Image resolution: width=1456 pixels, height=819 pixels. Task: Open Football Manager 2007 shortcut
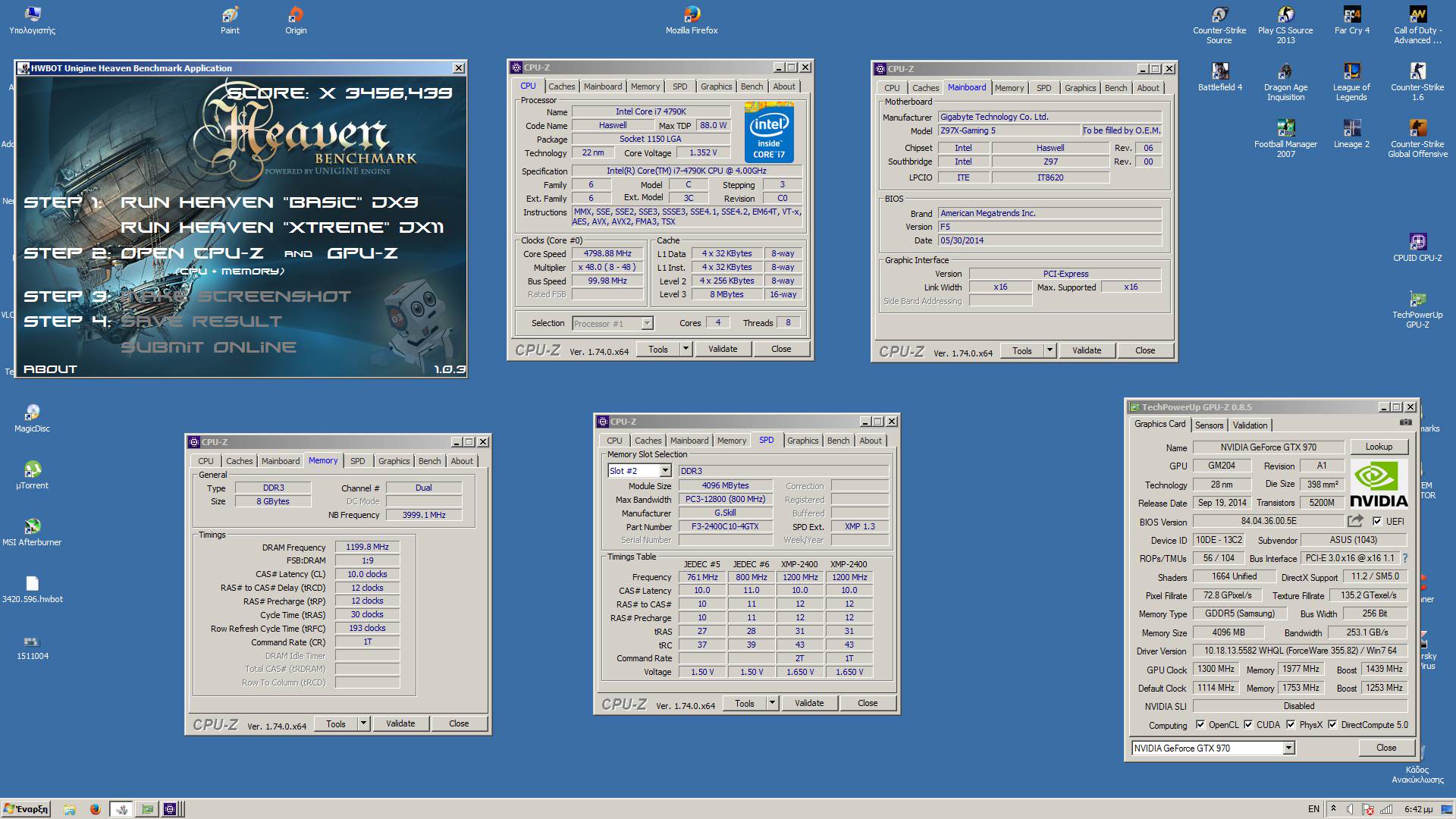click(1285, 139)
